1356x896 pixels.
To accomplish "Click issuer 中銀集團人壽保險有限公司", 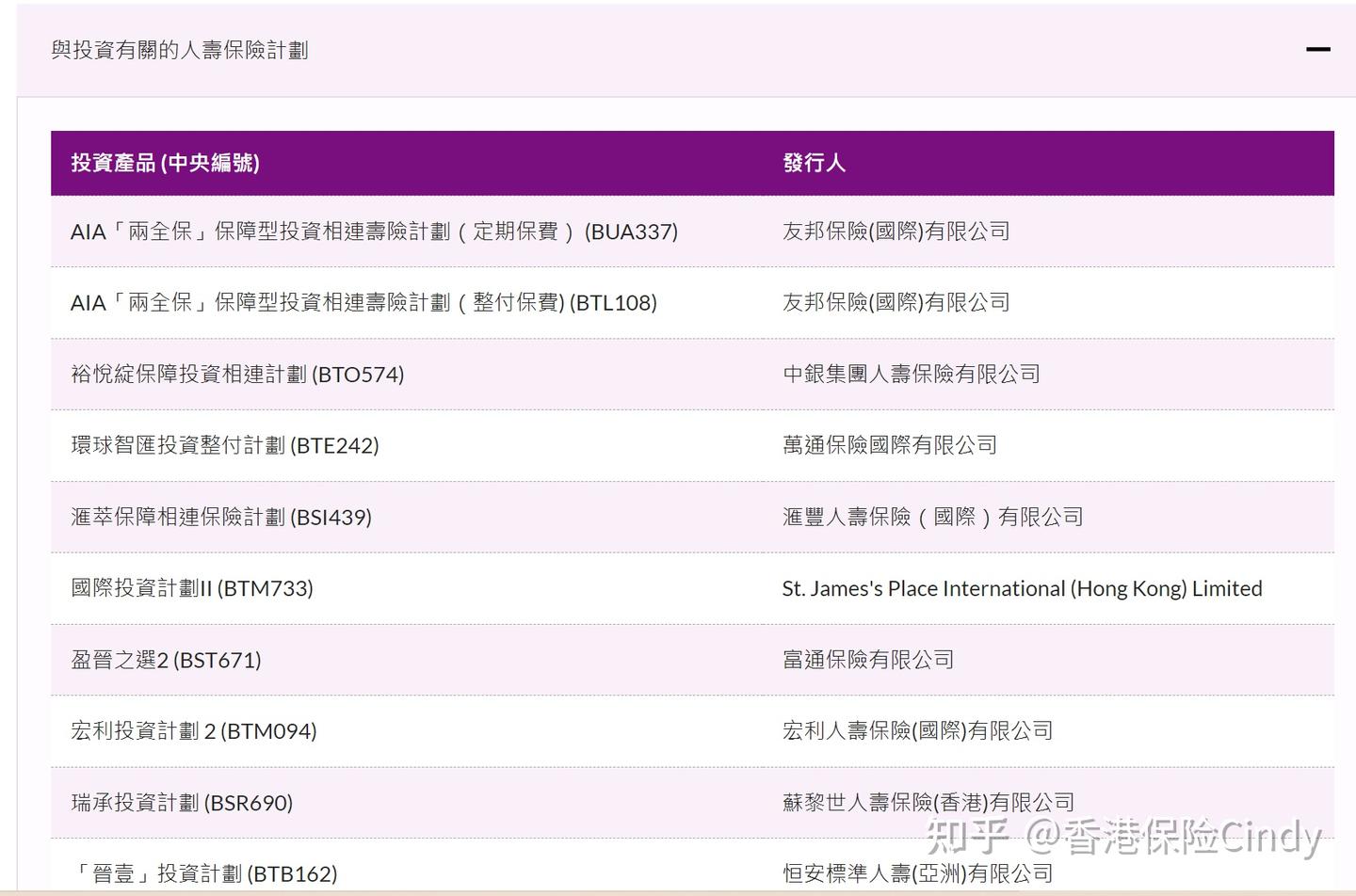I will click(x=912, y=375).
